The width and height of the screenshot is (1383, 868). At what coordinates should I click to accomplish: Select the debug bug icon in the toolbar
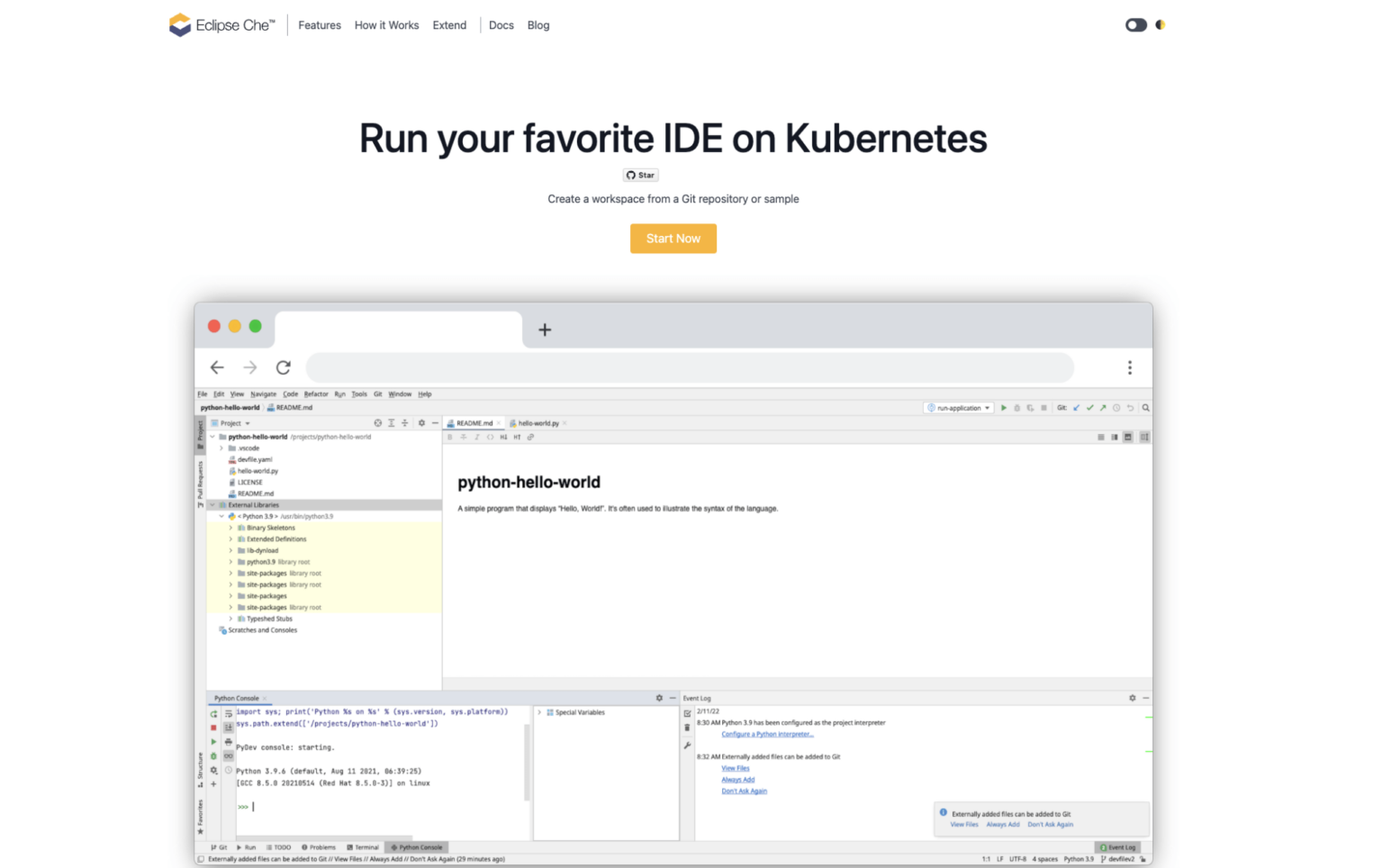1017,407
